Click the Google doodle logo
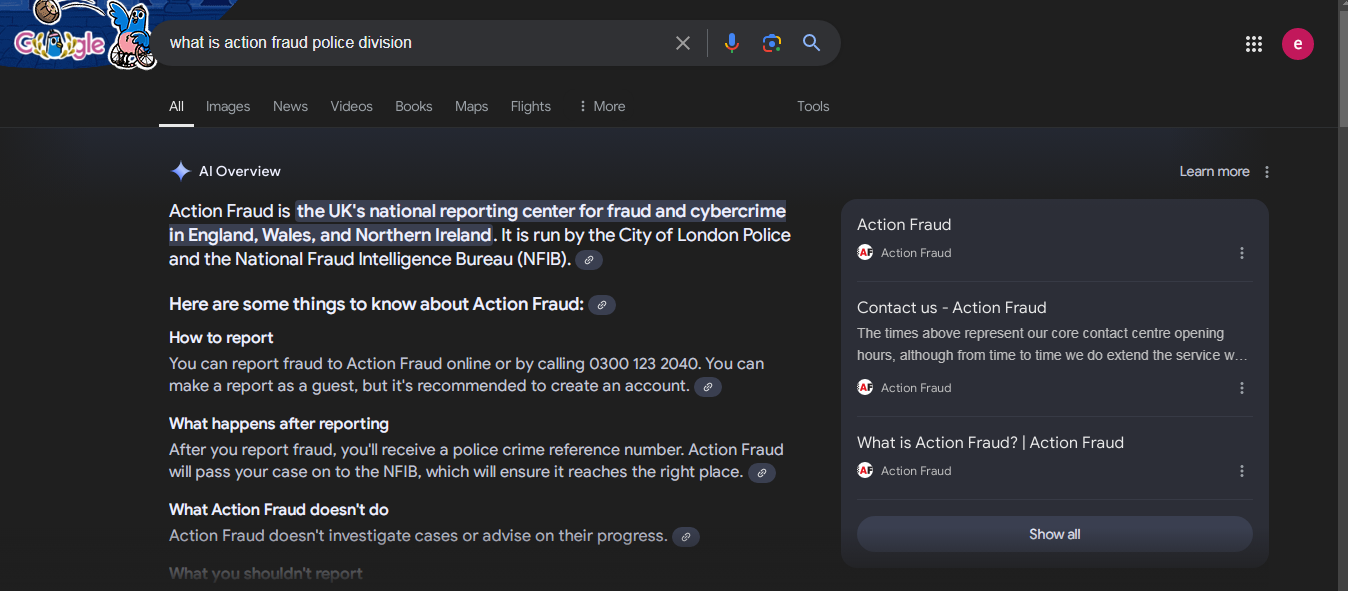The width and height of the screenshot is (1348, 591). pos(78,35)
